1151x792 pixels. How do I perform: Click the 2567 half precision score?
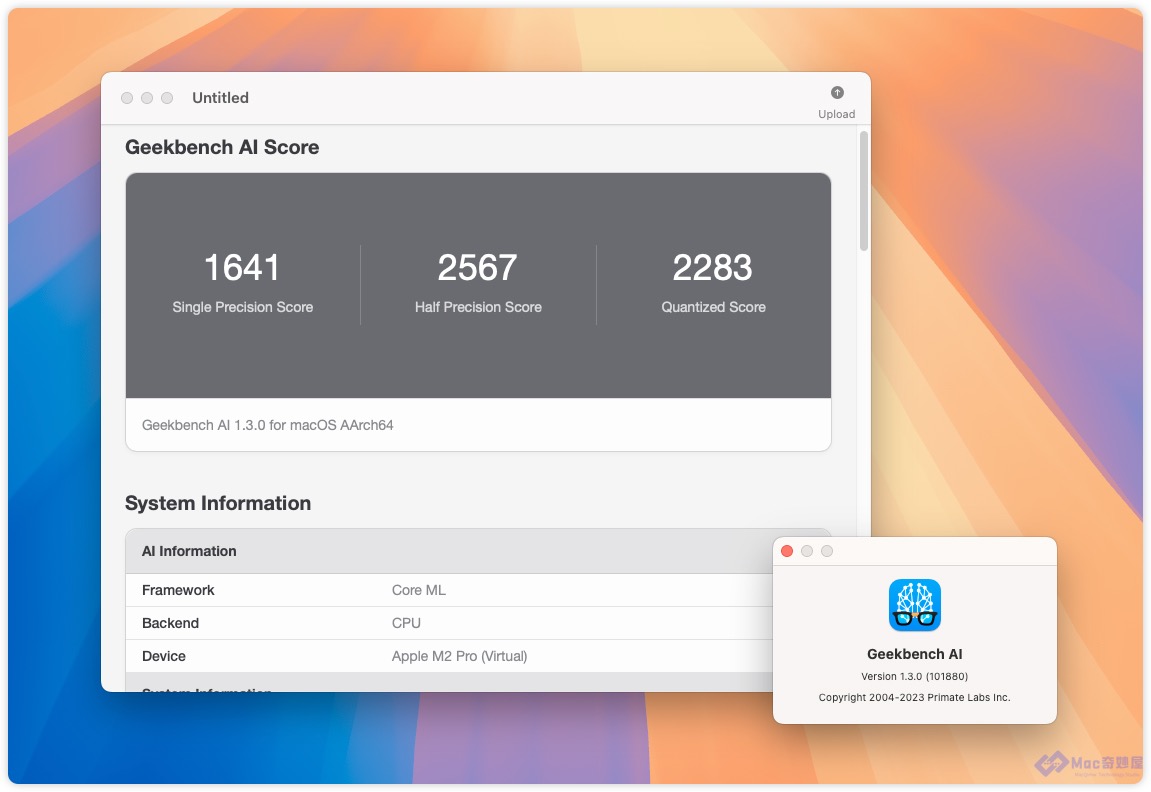point(478,267)
